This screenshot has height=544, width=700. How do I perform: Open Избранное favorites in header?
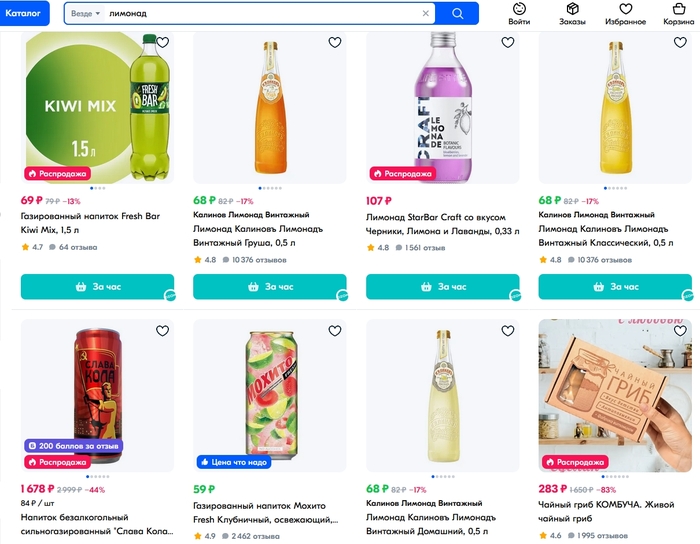click(x=626, y=13)
